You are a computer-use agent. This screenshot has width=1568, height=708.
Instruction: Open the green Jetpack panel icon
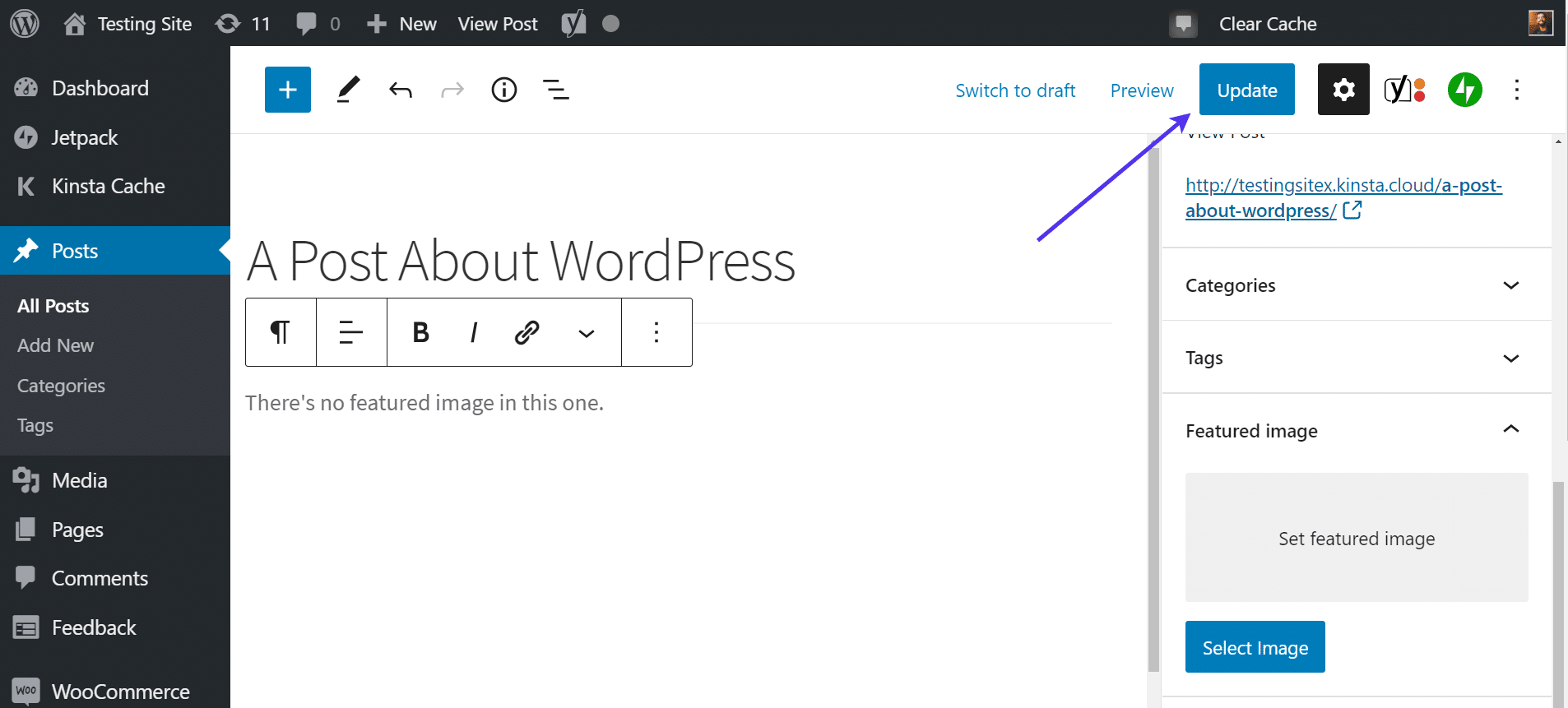click(1464, 90)
